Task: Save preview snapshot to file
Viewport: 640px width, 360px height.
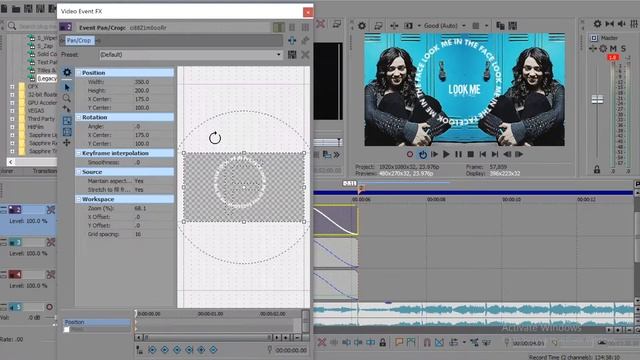Action: (x=513, y=26)
